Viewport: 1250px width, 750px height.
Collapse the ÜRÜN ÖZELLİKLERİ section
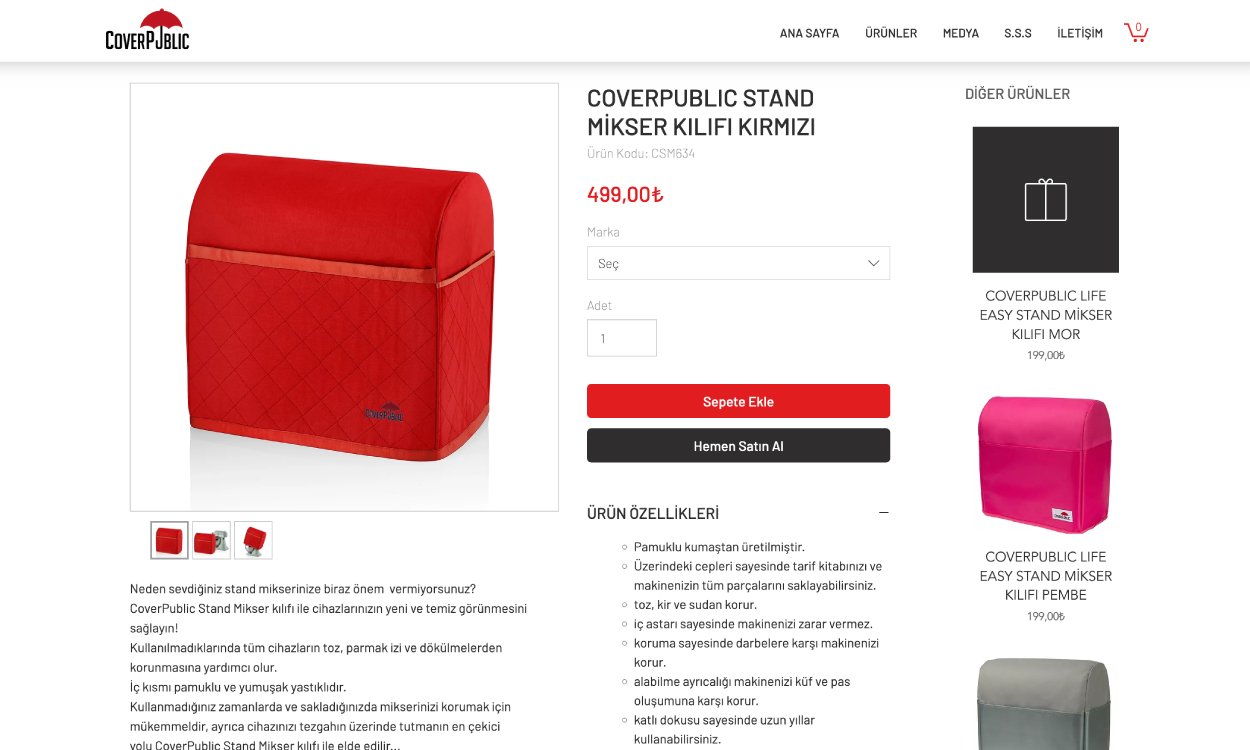pos(884,513)
